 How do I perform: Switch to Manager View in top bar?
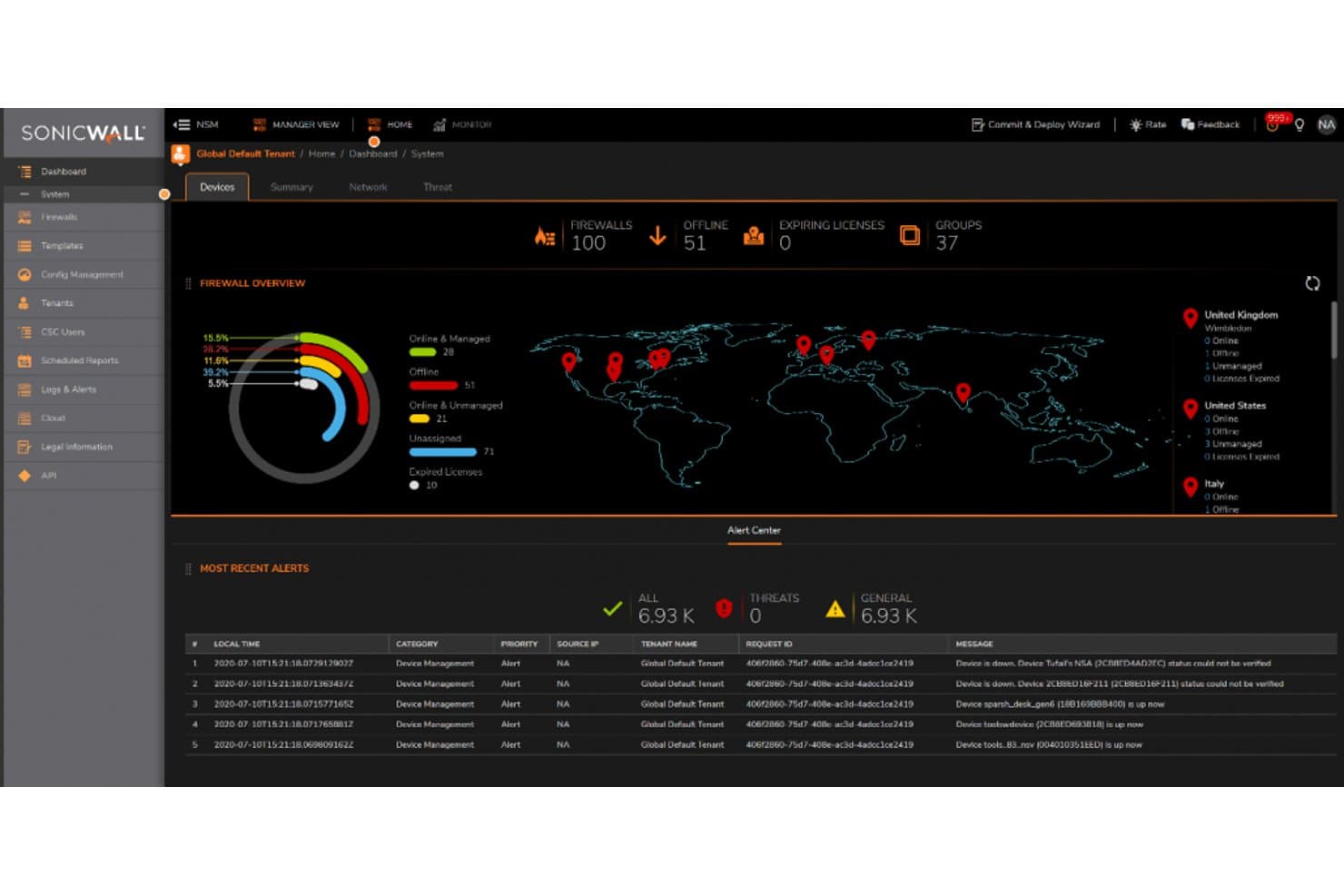click(x=296, y=124)
